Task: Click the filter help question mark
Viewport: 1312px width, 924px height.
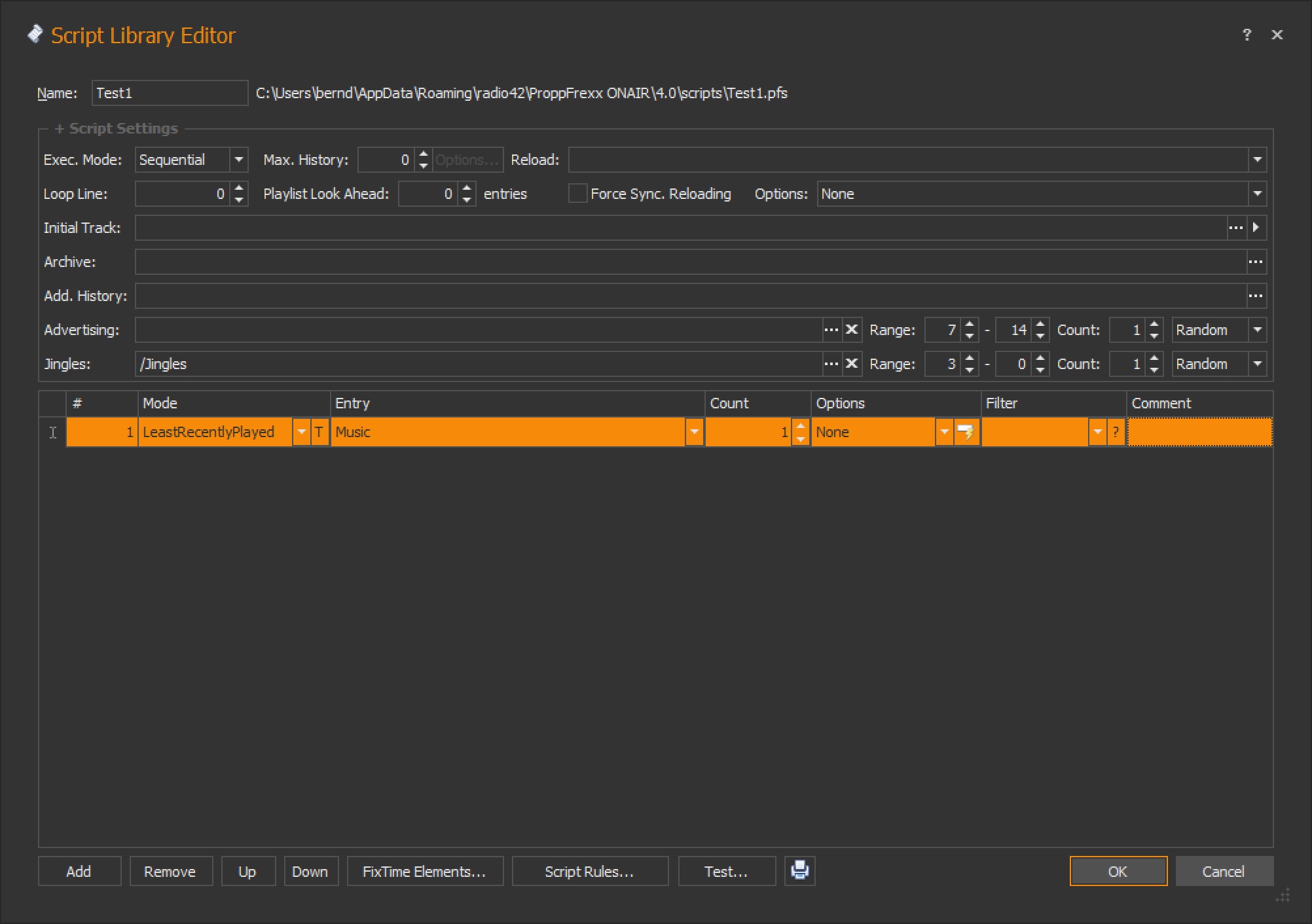Action: coord(1116,432)
